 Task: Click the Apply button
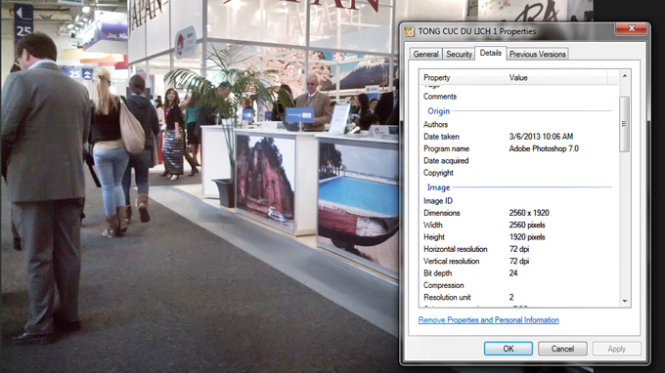coord(616,349)
